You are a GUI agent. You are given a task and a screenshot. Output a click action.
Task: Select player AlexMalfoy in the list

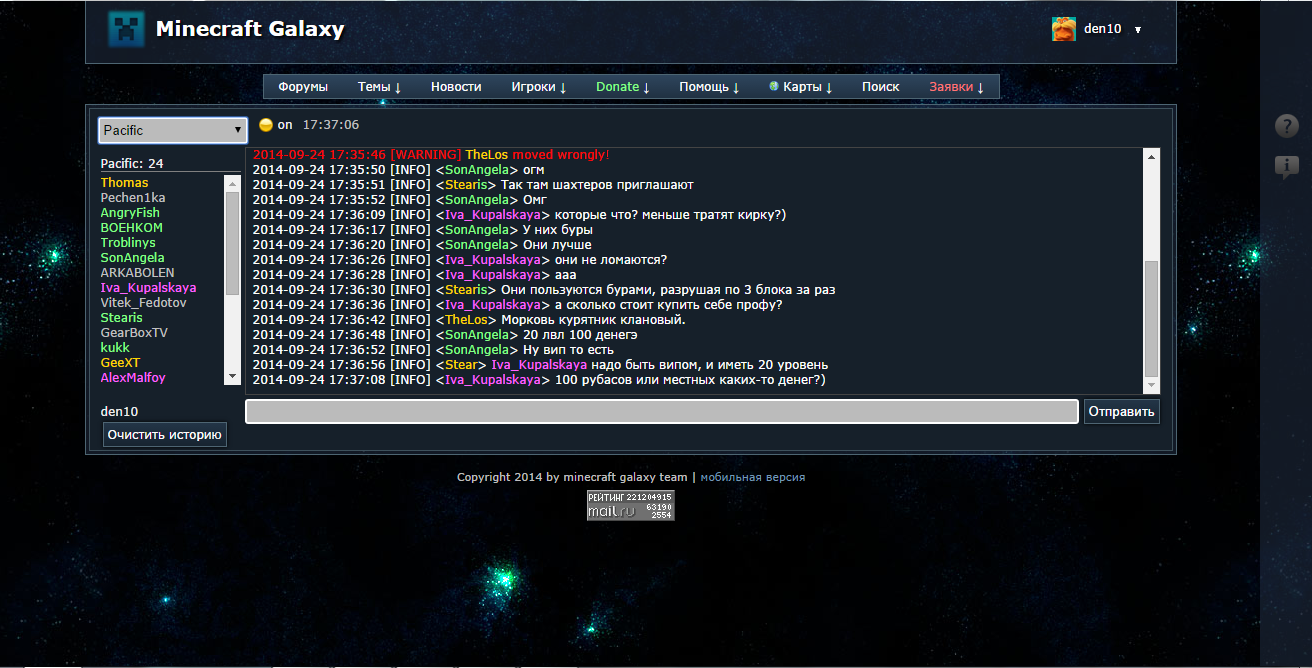pyautogui.click(x=133, y=378)
